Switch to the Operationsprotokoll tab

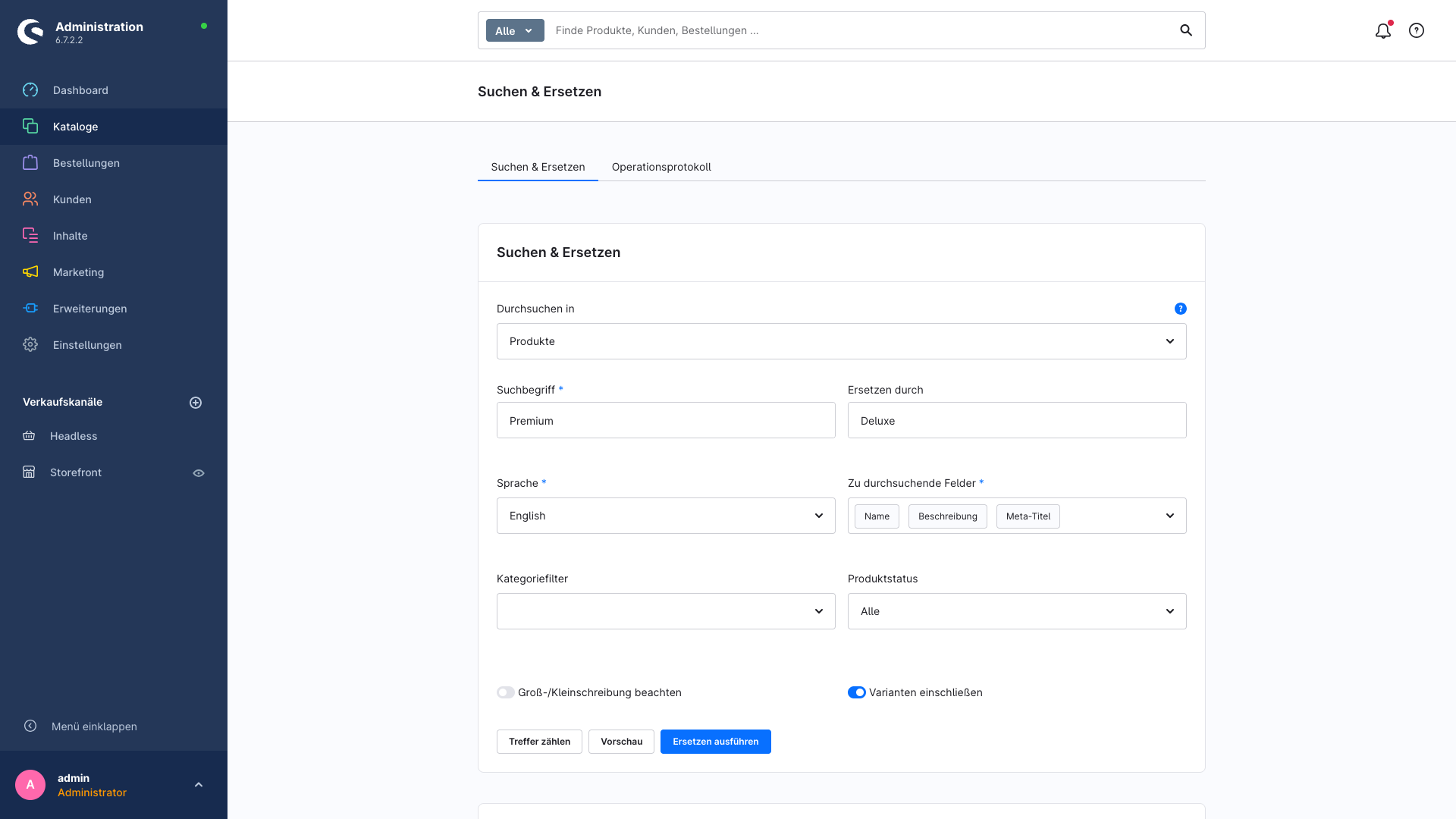click(661, 167)
